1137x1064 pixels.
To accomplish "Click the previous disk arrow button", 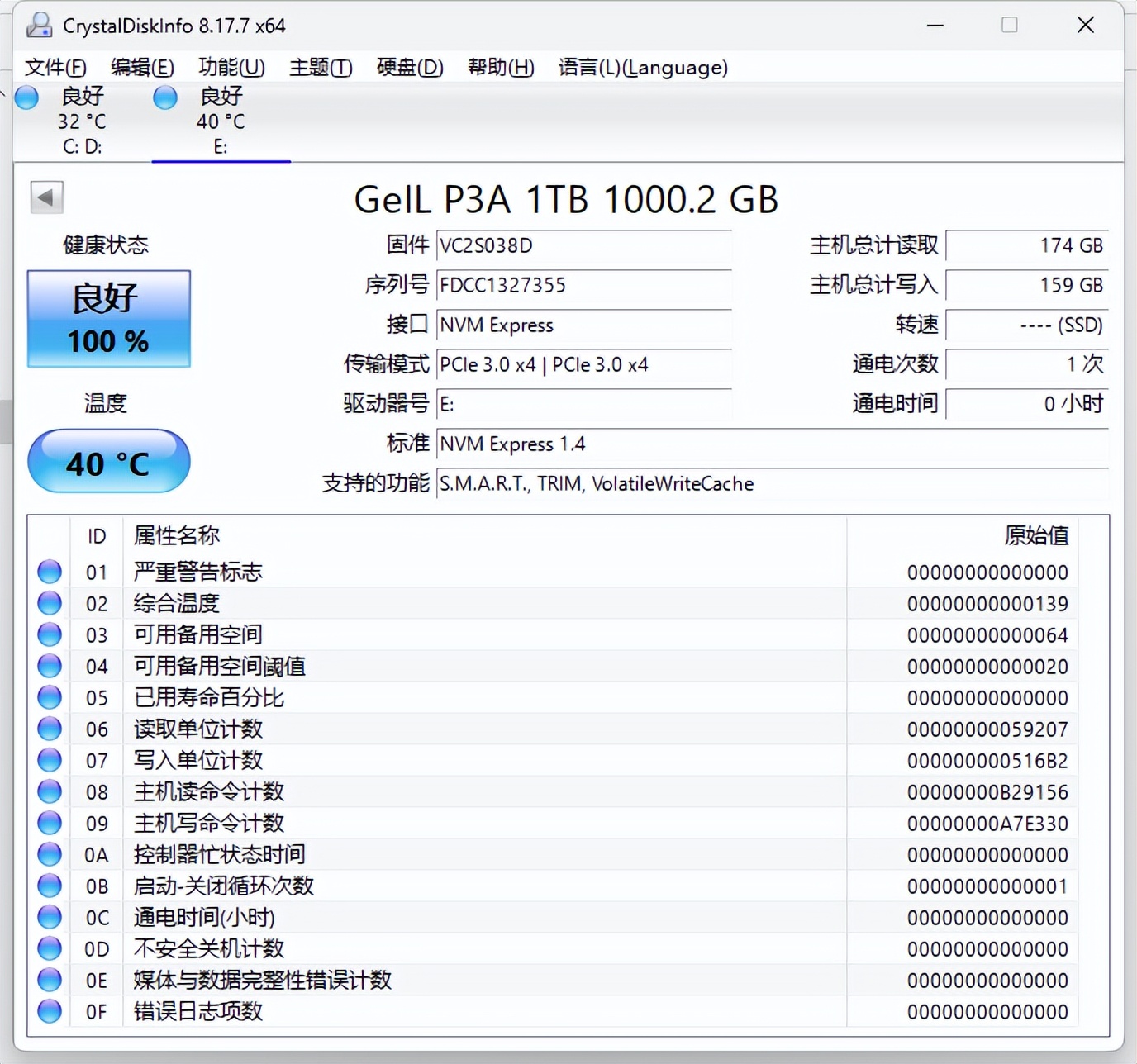I will (x=46, y=197).
